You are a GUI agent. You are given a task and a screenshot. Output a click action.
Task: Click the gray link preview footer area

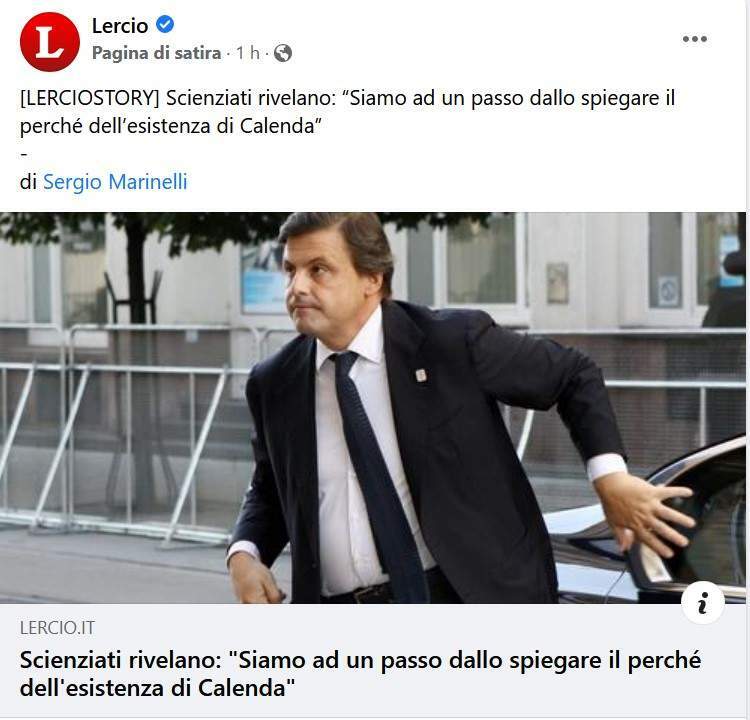tap(373, 661)
